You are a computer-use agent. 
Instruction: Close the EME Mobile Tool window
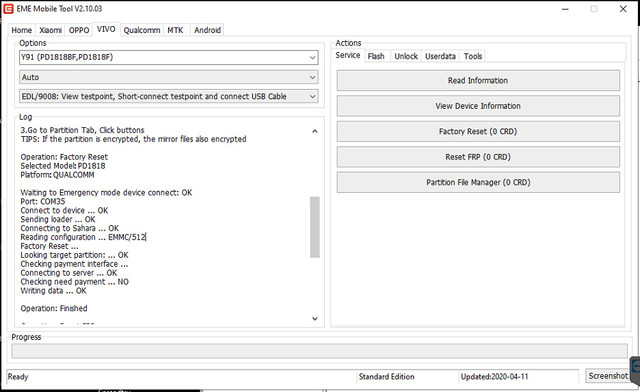pos(623,9)
